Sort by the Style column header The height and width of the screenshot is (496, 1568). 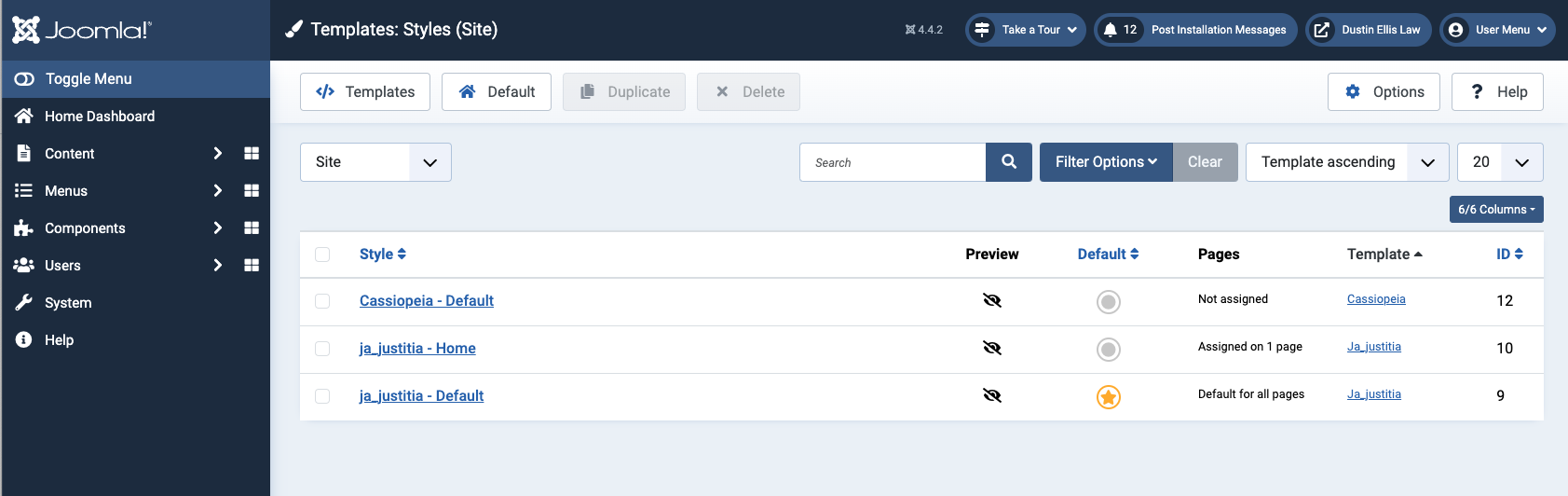point(383,255)
